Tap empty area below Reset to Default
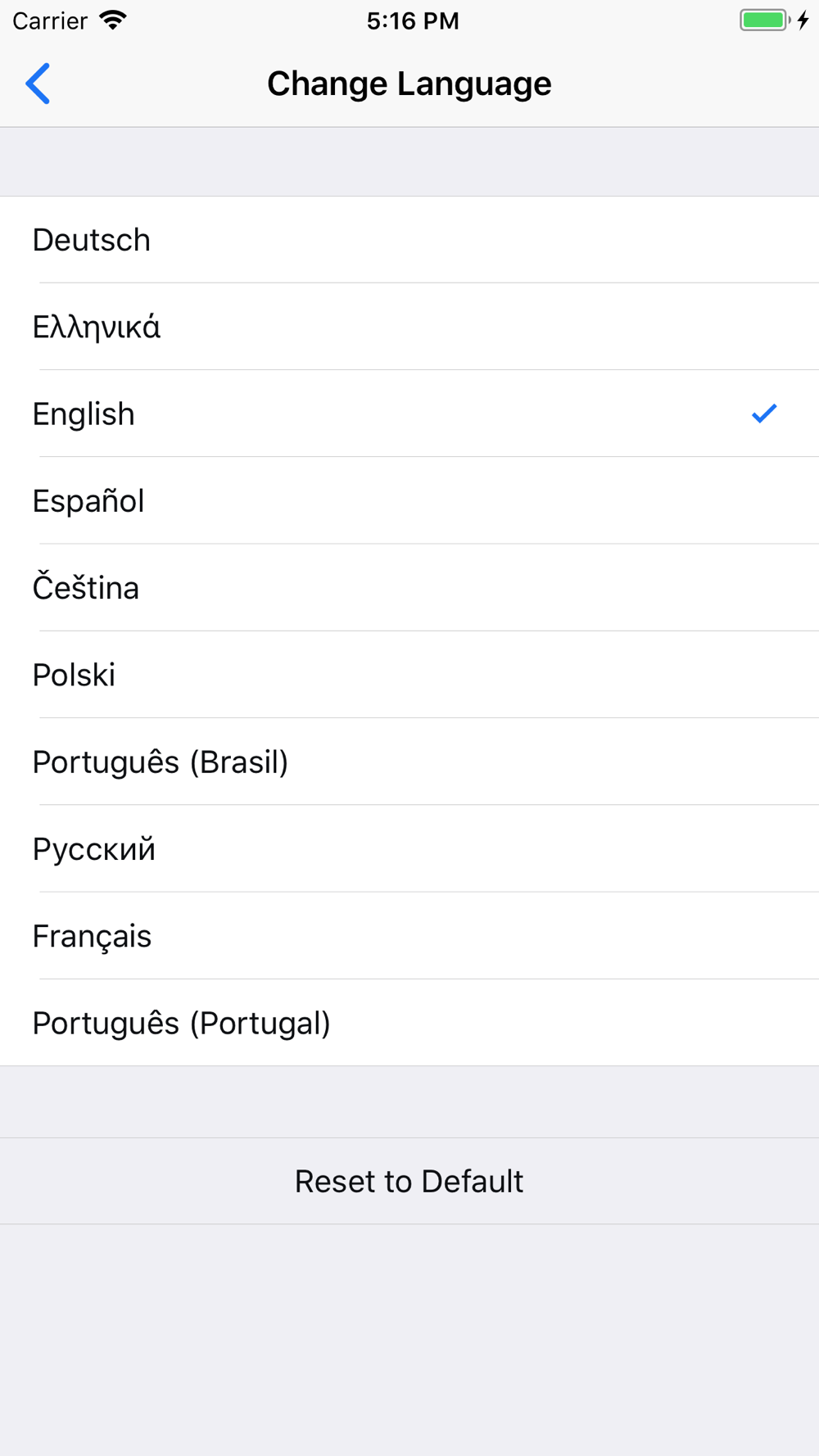819x1456 pixels. coord(409,1340)
